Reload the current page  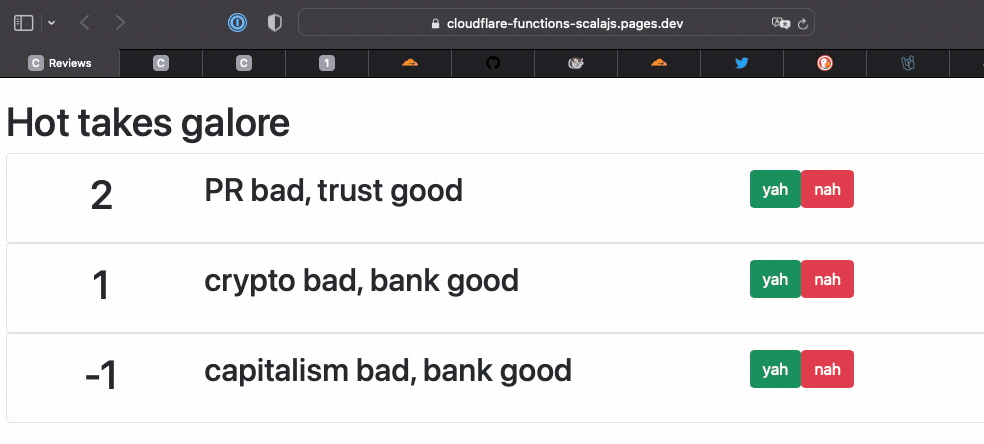click(803, 22)
